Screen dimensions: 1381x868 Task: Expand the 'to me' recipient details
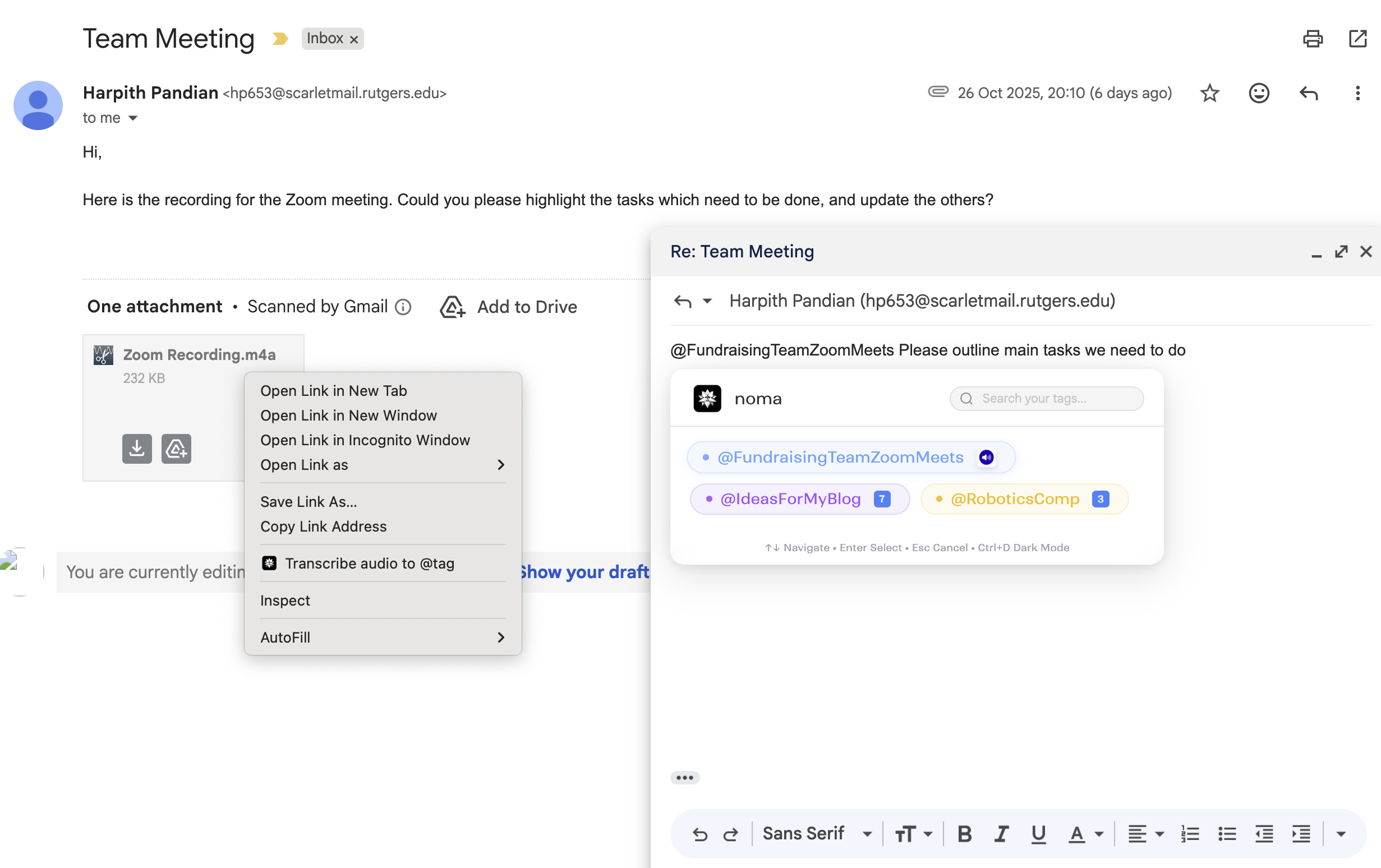pos(132,118)
